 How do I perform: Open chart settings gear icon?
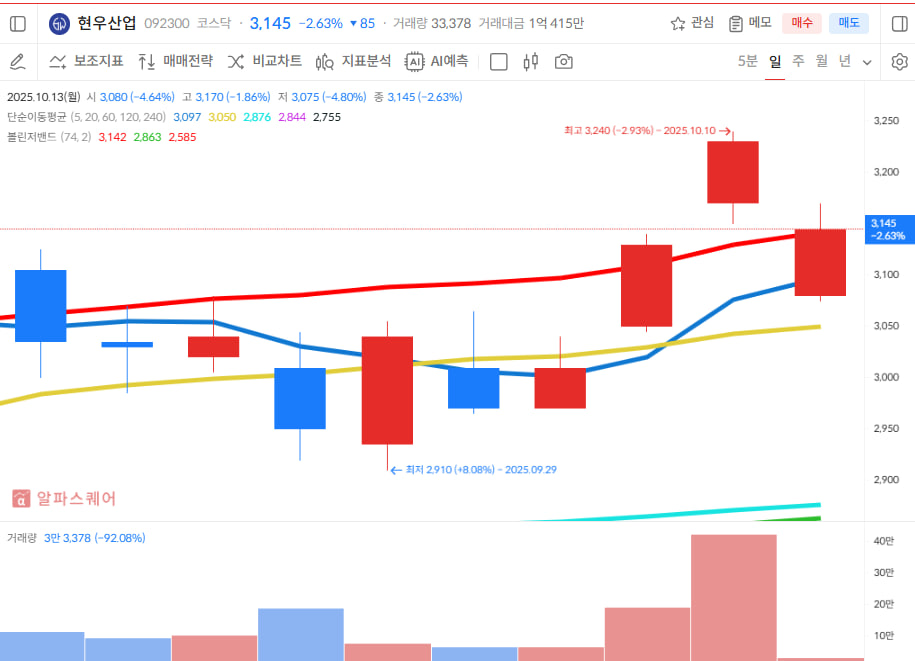(899, 62)
